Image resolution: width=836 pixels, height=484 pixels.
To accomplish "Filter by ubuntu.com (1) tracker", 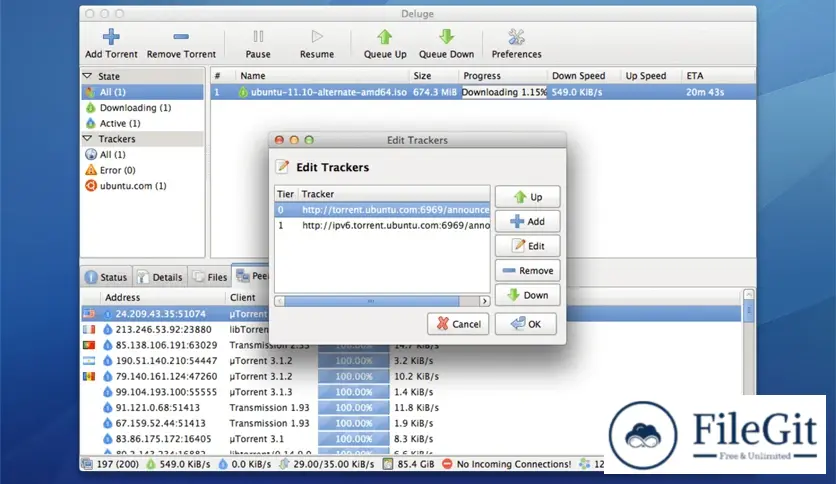I will tap(142, 185).
